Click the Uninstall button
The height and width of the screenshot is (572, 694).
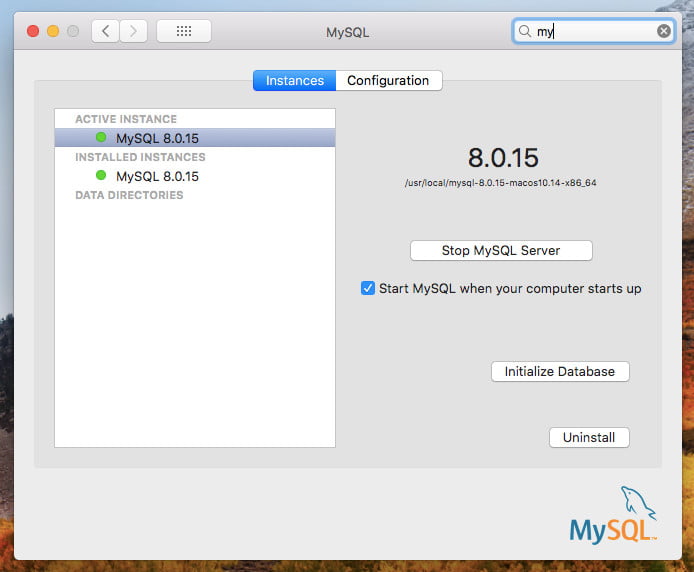tap(589, 437)
